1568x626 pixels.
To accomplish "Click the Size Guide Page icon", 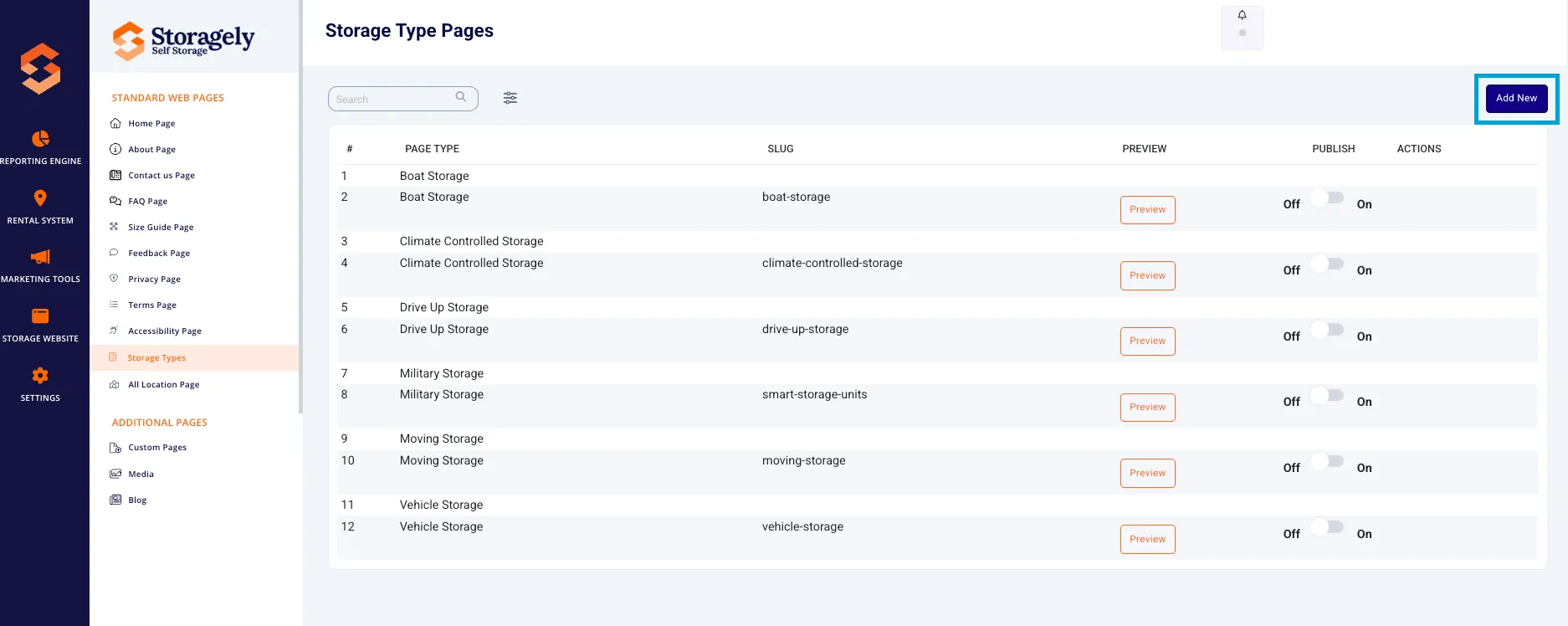I will [114, 227].
